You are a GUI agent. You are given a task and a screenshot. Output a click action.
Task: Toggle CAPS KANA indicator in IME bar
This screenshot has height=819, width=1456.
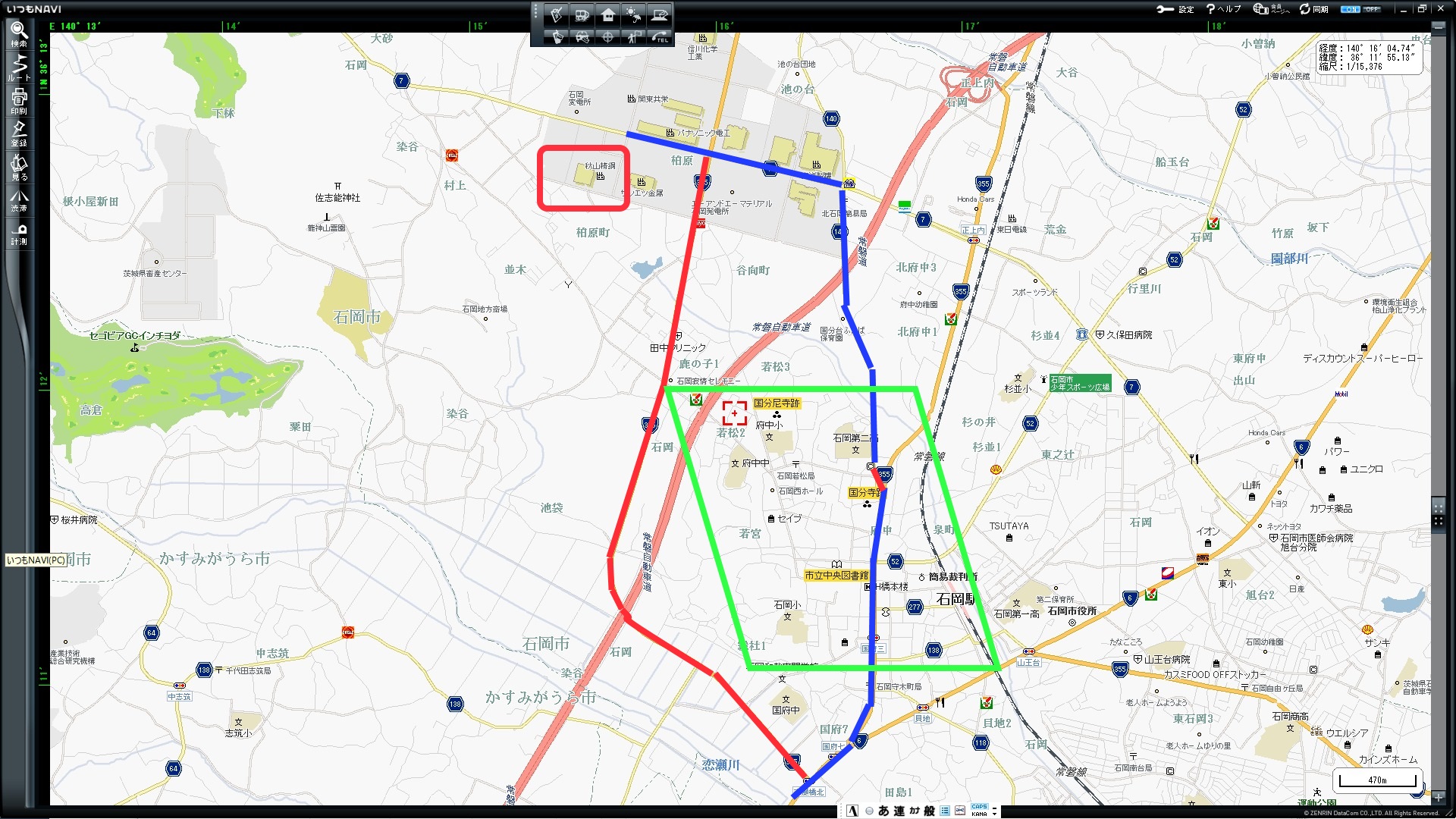click(x=979, y=810)
